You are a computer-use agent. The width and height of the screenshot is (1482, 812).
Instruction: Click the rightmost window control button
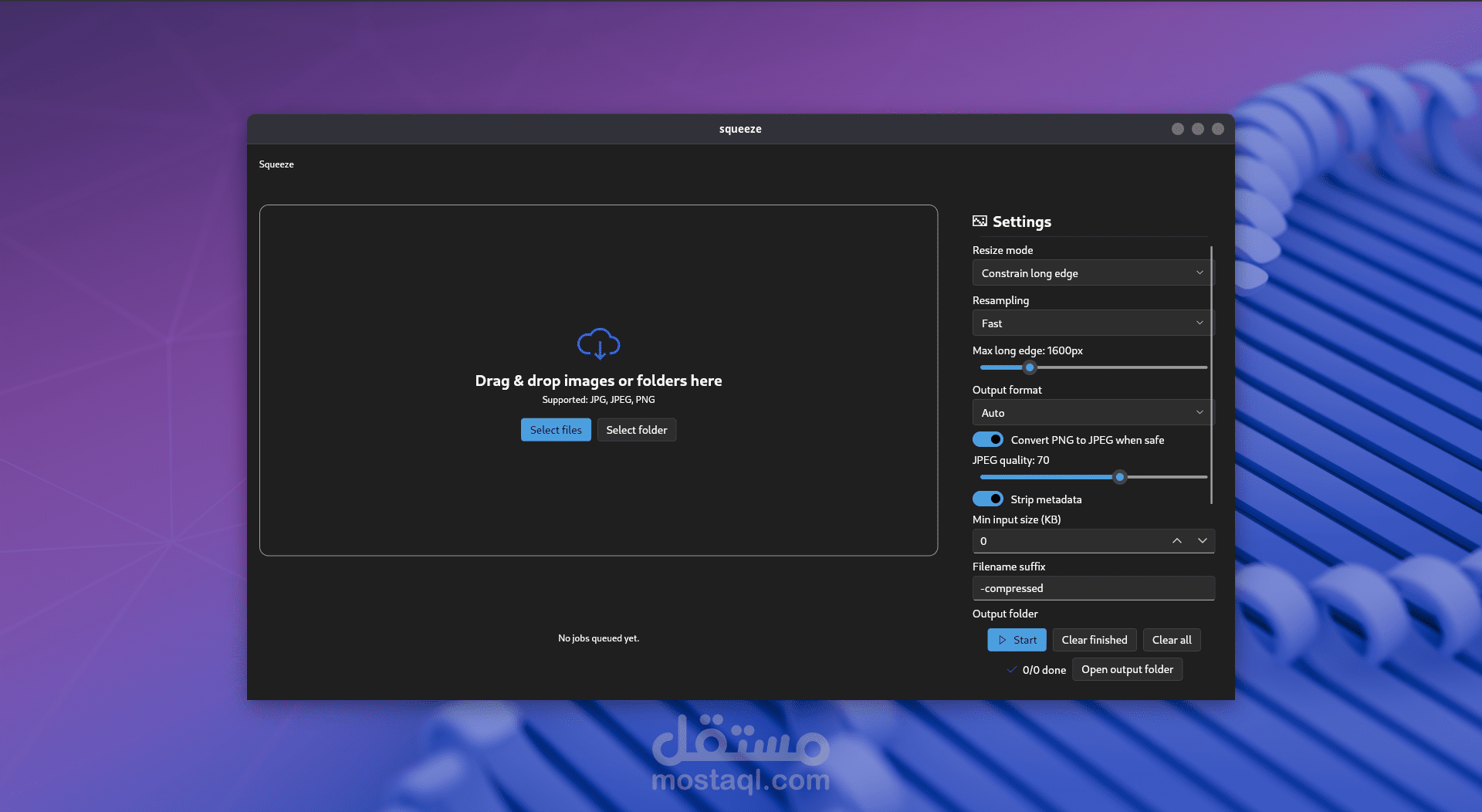1218,129
